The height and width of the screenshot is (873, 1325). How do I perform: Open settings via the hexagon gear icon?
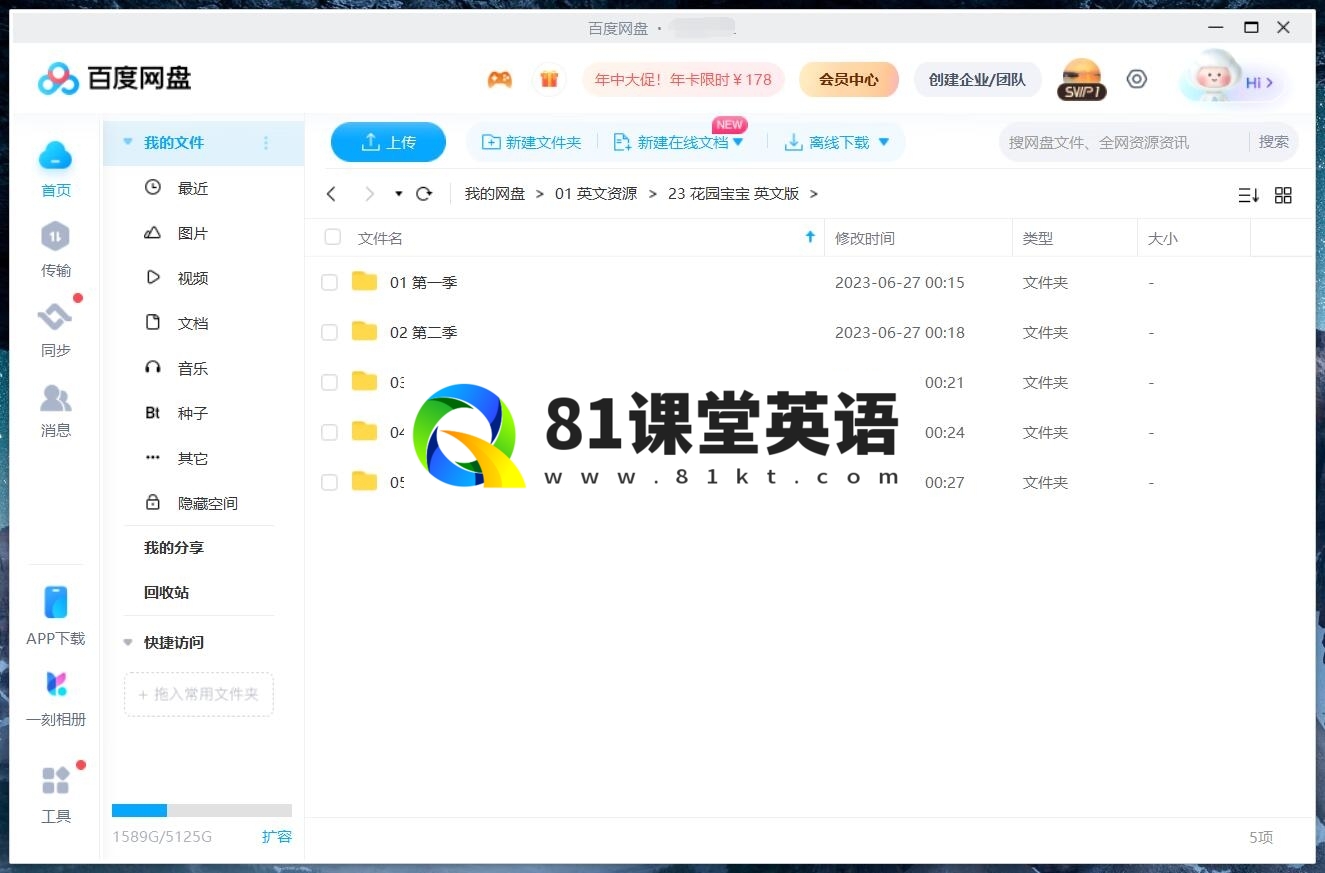click(x=1137, y=79)
